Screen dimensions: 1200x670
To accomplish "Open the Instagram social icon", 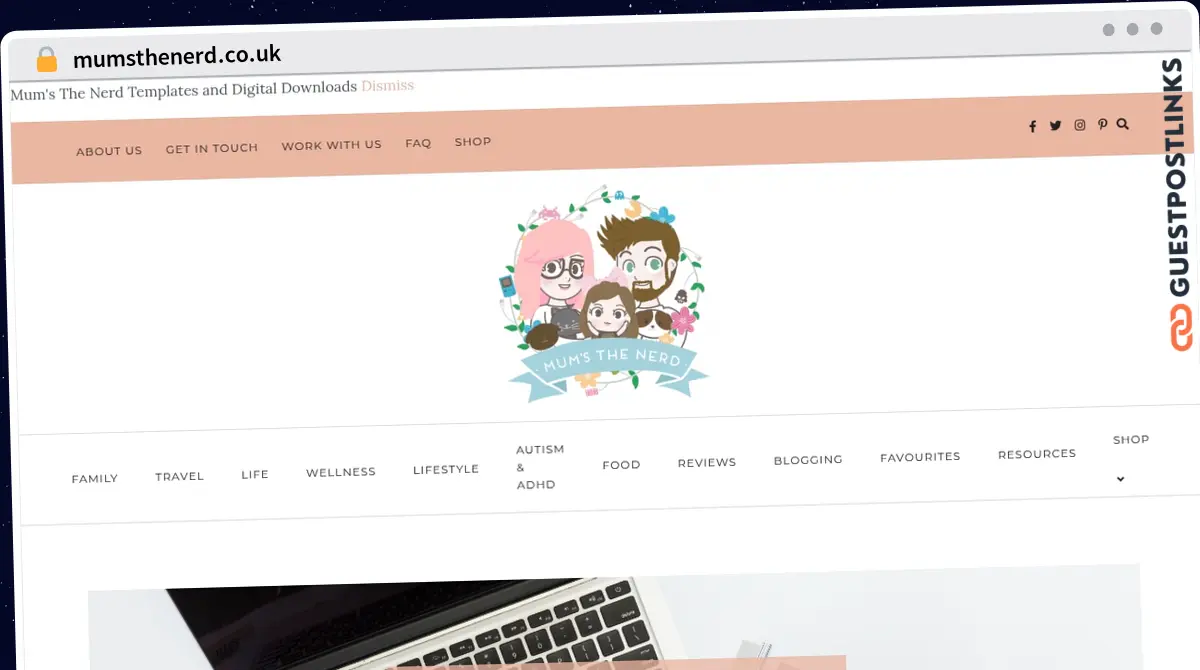I will coord(1080,125).
